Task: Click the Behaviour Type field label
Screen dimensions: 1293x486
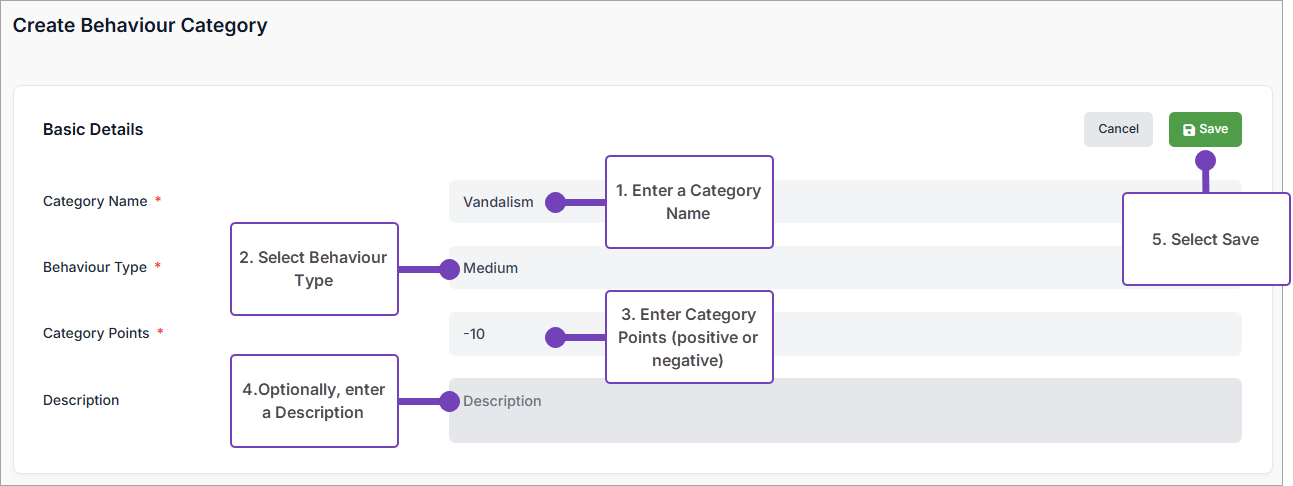Action: [95, 267]
